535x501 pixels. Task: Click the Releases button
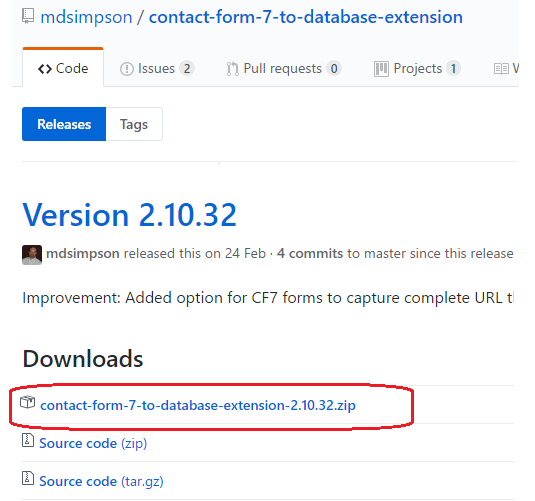[64, 124]
